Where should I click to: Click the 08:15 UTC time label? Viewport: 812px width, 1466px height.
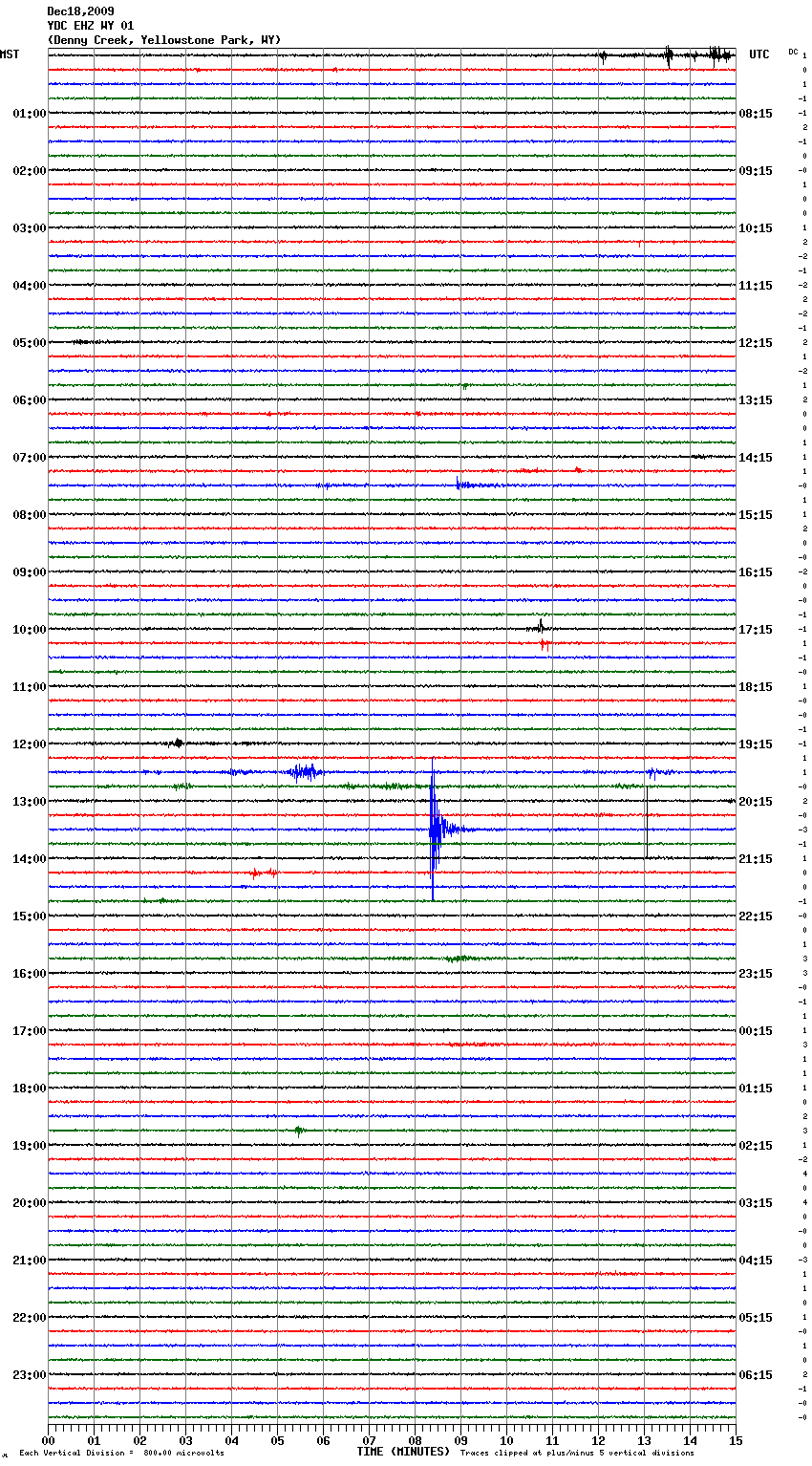[756, 114]
